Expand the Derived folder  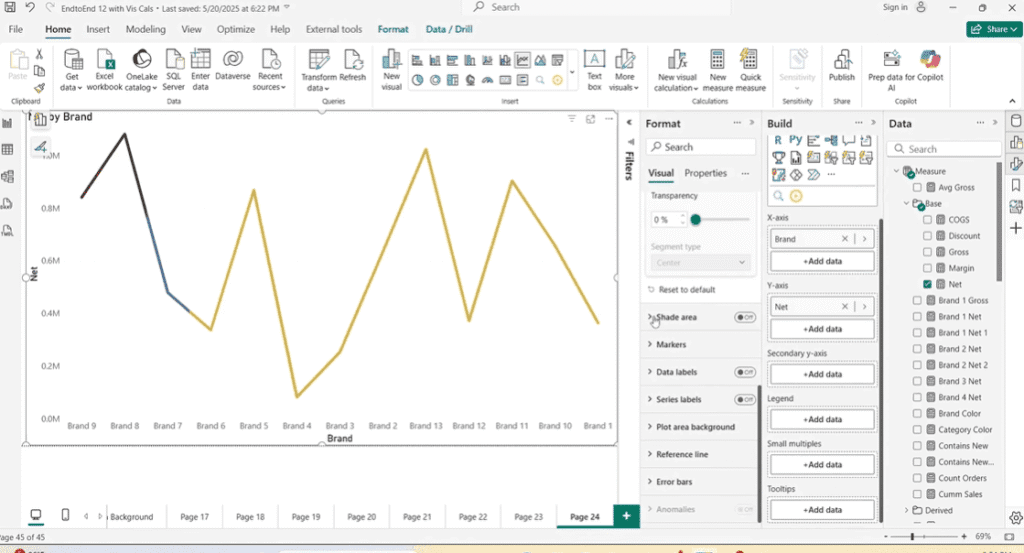(x=906, y=511)
